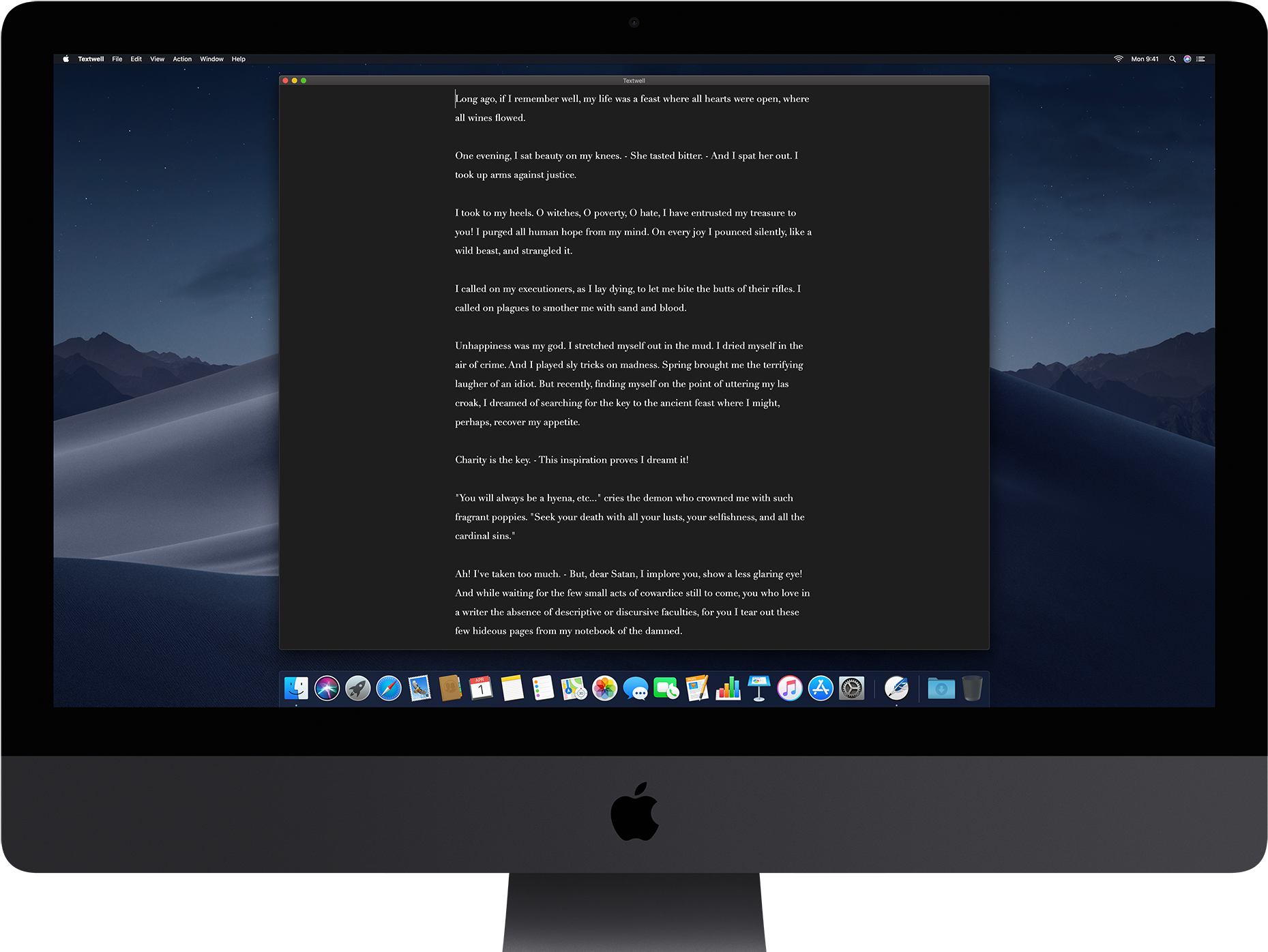This screenshot has width=1268, height=952.
Task: Click Wi-Fi status icon in menu bar
Action: click(1119, 59)
